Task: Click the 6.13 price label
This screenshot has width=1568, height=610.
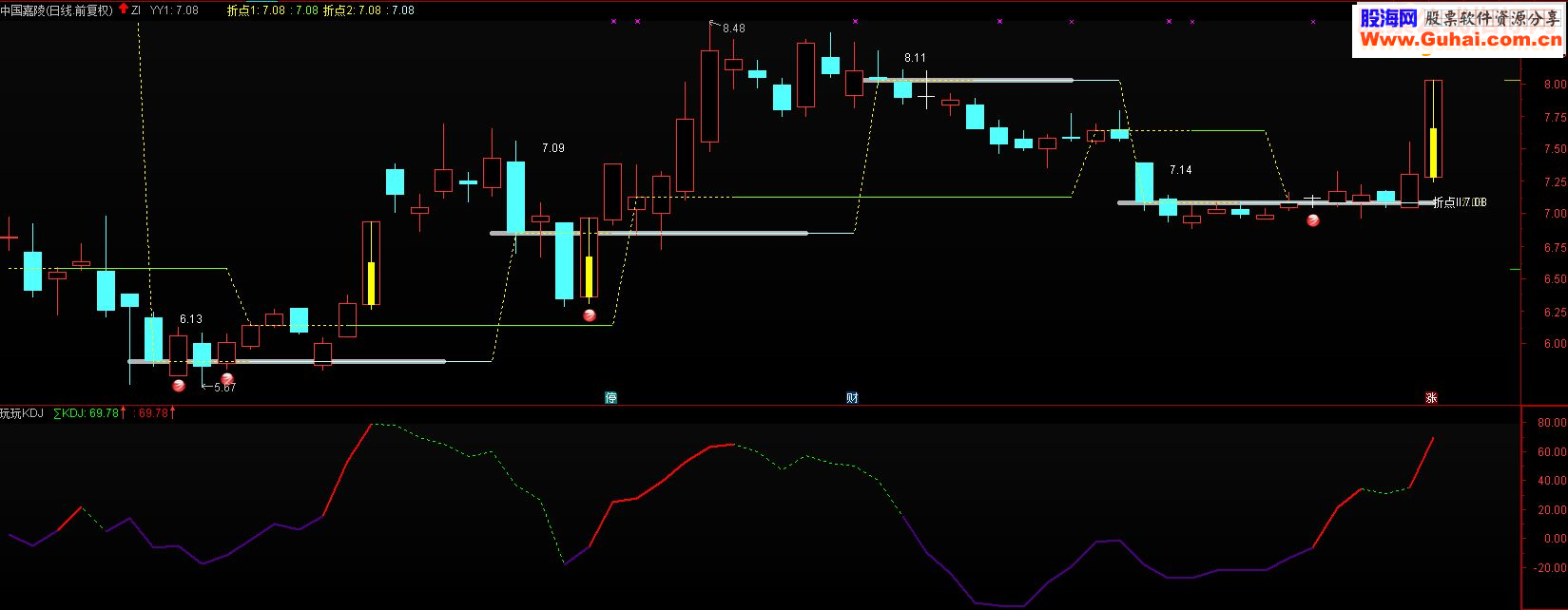Action: click(x=191, y=319)
